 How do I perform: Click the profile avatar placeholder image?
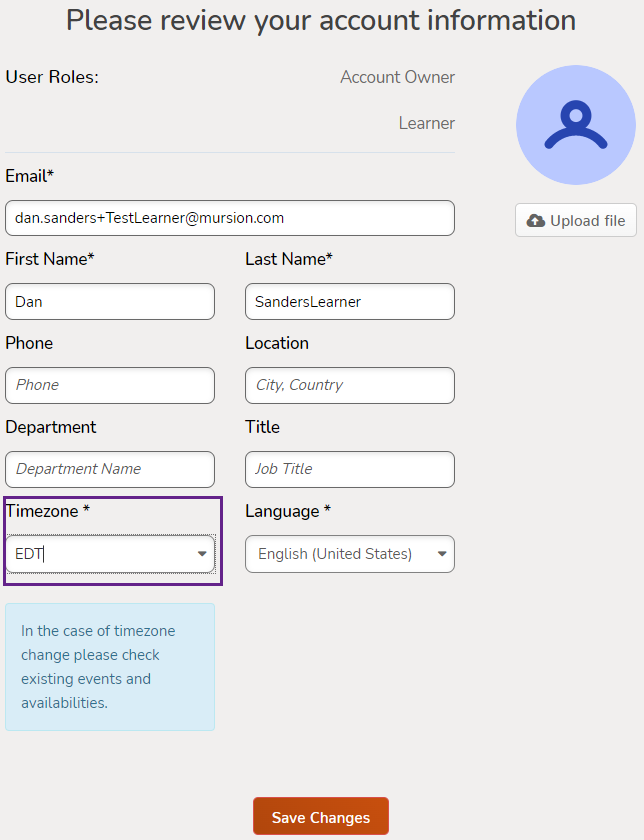point(575,125)
